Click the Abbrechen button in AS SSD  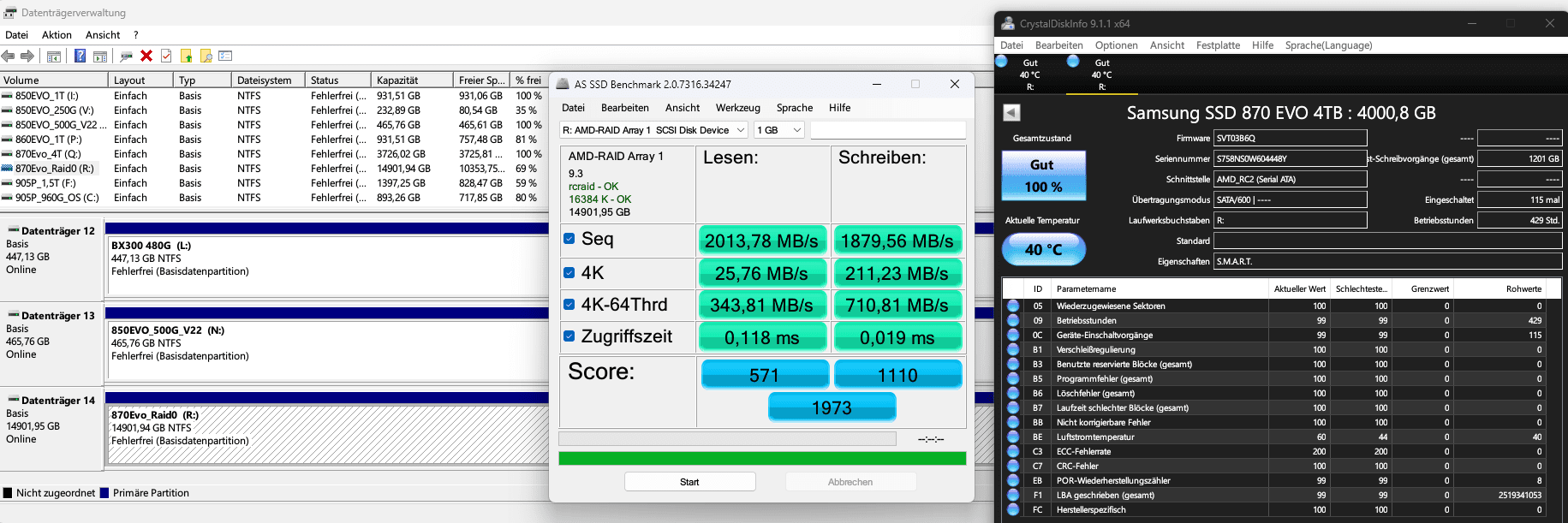click(850, 482)
